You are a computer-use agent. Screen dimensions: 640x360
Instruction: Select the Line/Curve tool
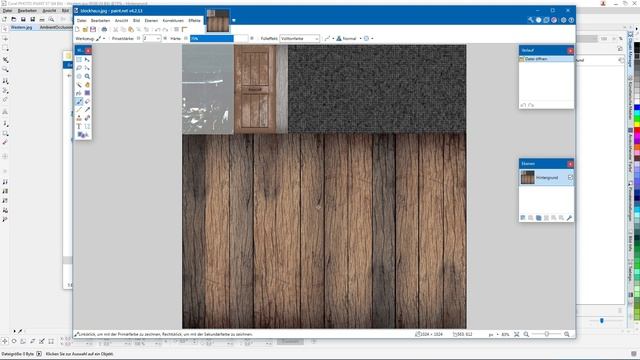pyautogui.click(x=87, y=127)
